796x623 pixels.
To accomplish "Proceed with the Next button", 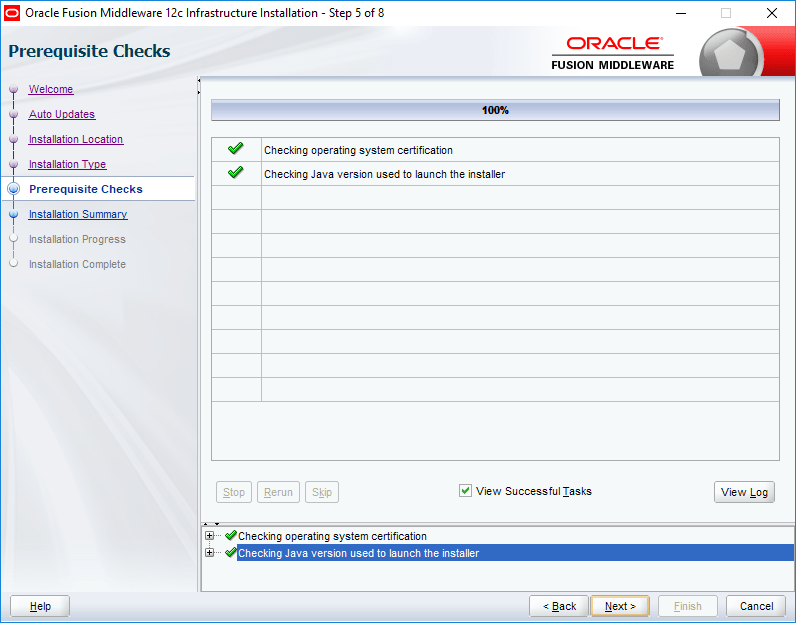I will point(620,606).
